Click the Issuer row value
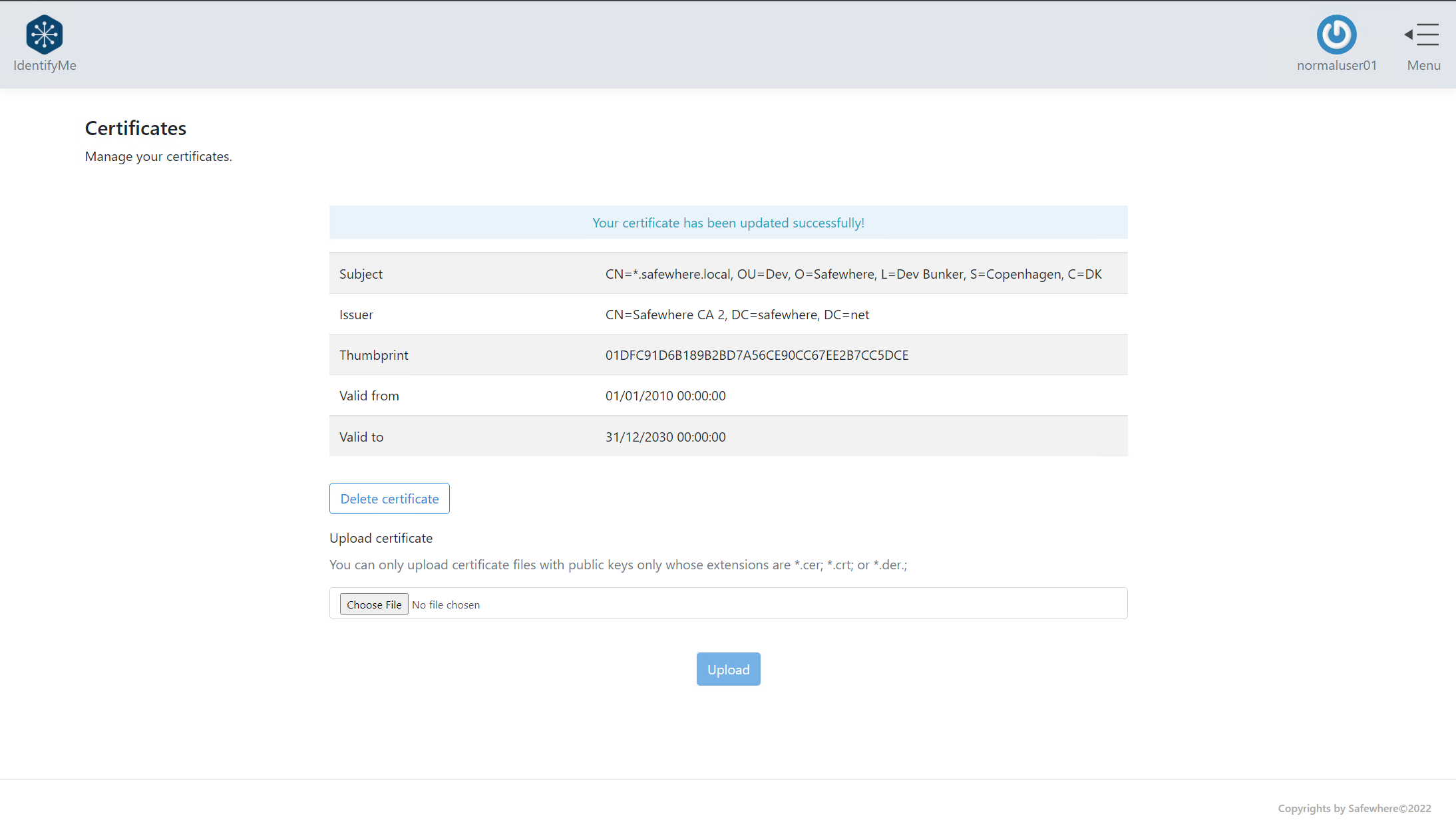Screen dimensions: 1456x832 point(737,315)
